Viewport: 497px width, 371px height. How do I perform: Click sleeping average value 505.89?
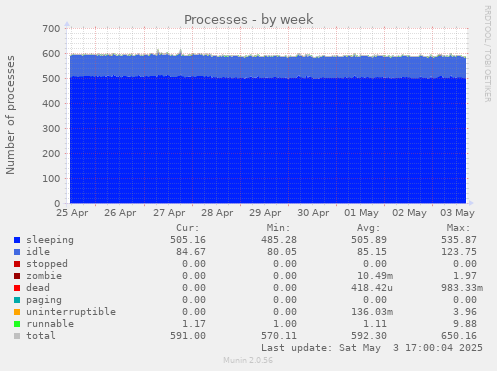[x=369, y=240]
